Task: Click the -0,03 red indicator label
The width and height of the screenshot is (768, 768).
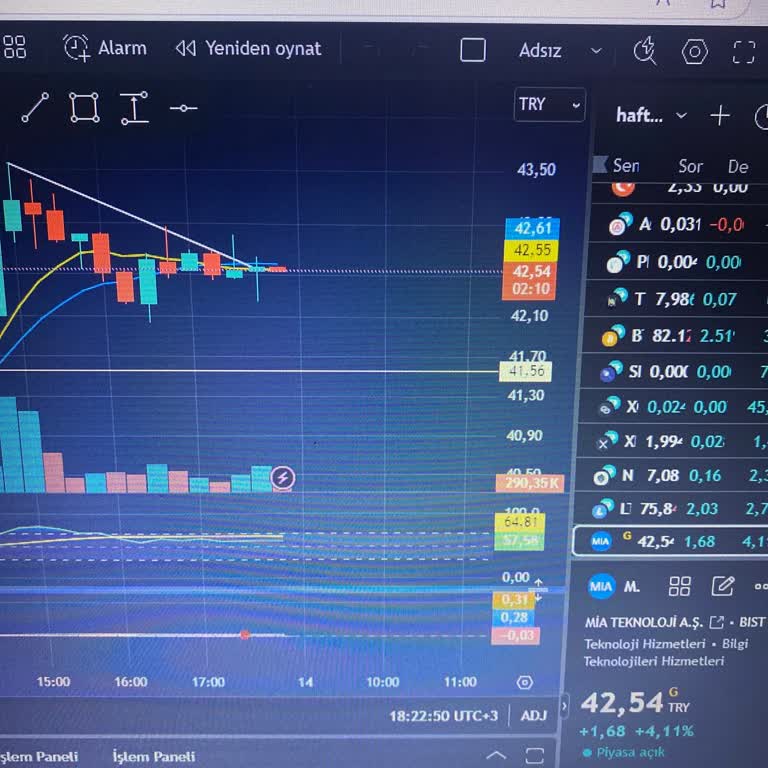Action: point(516,636)
